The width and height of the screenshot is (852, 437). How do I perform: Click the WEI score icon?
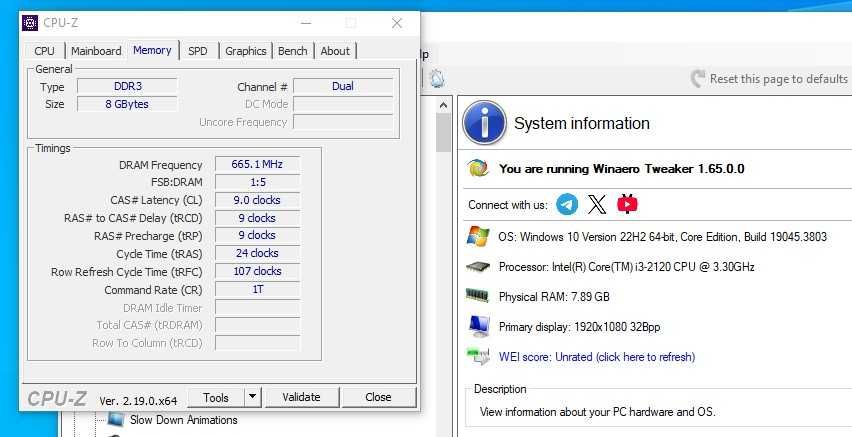tap(478, 357)
